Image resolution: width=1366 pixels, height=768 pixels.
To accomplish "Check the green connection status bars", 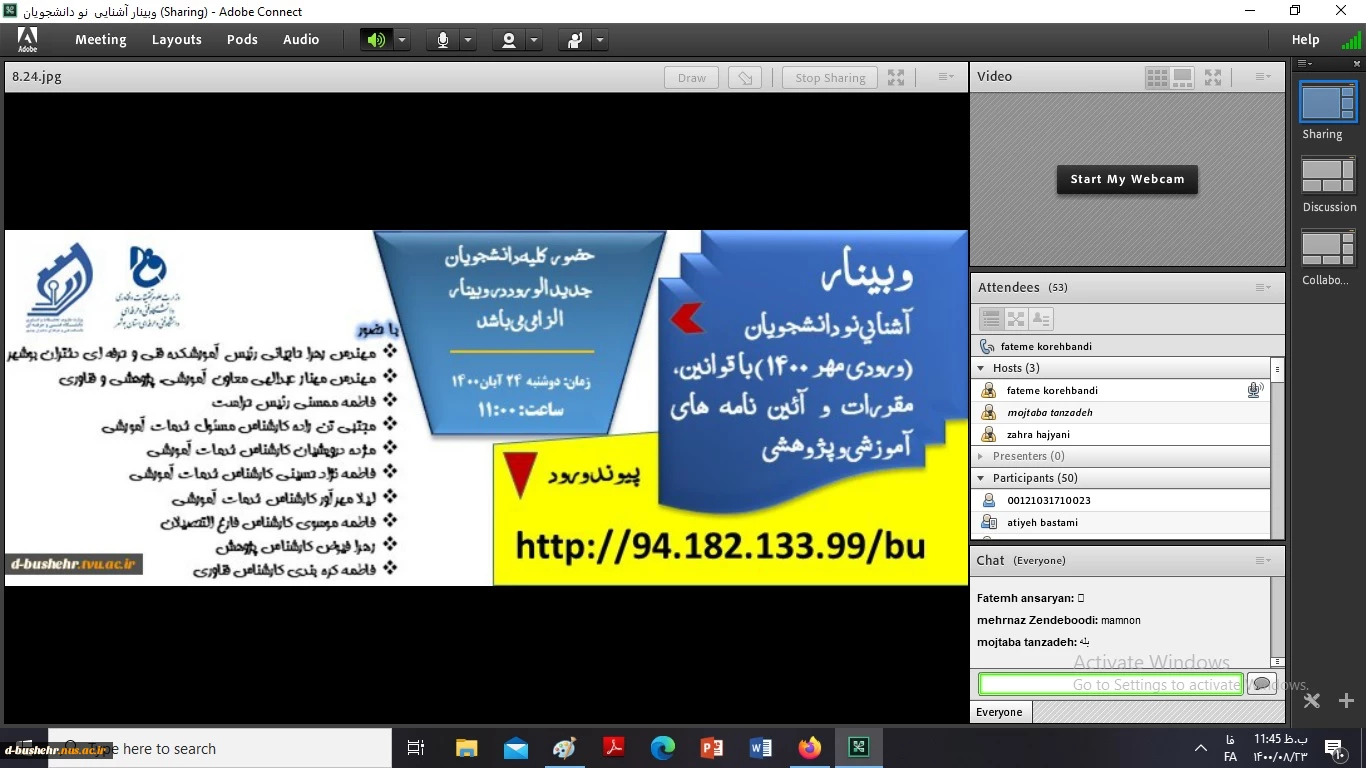I will pos(1351,41).
